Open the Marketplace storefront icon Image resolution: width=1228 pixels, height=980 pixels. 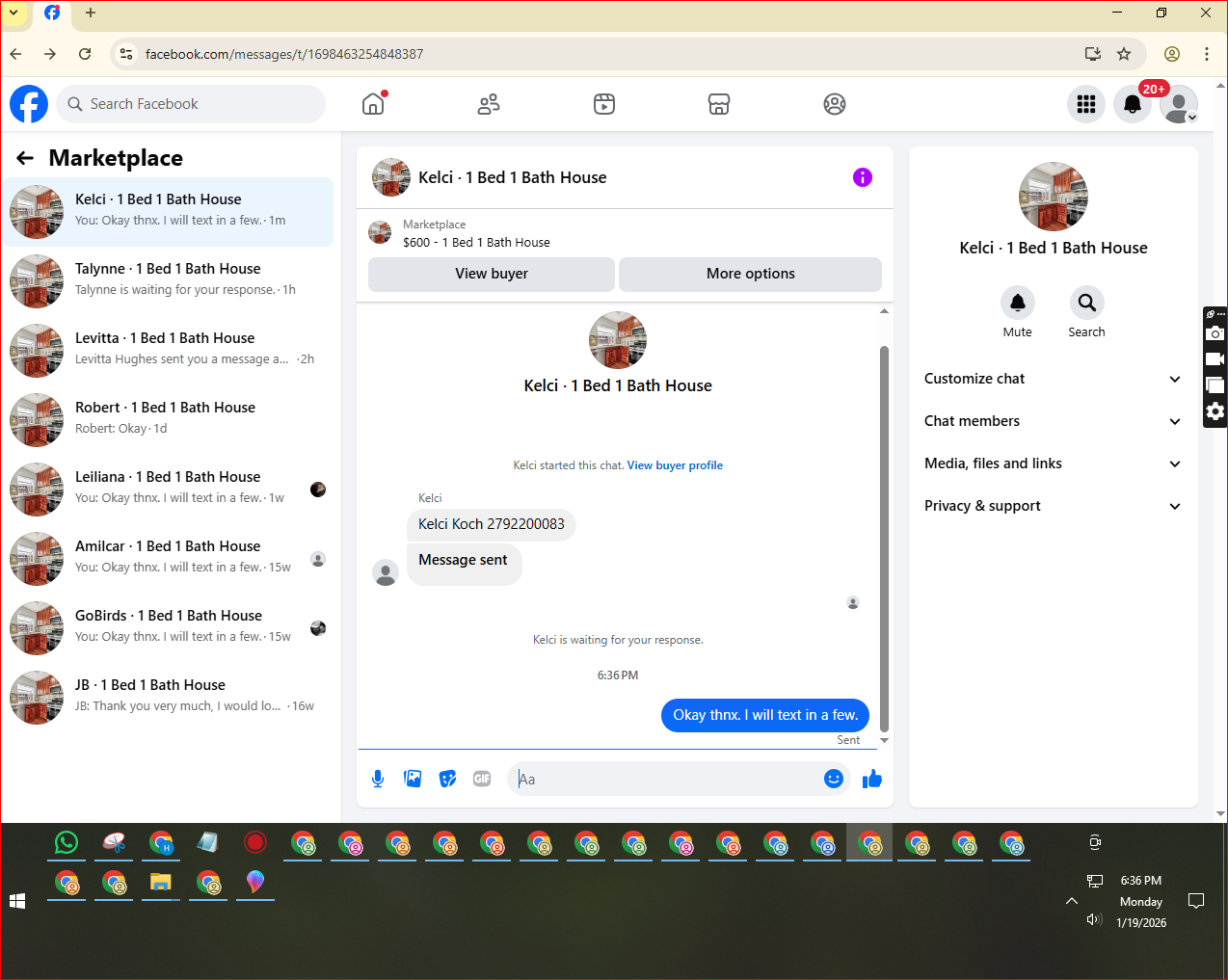[x=719, y=104]
